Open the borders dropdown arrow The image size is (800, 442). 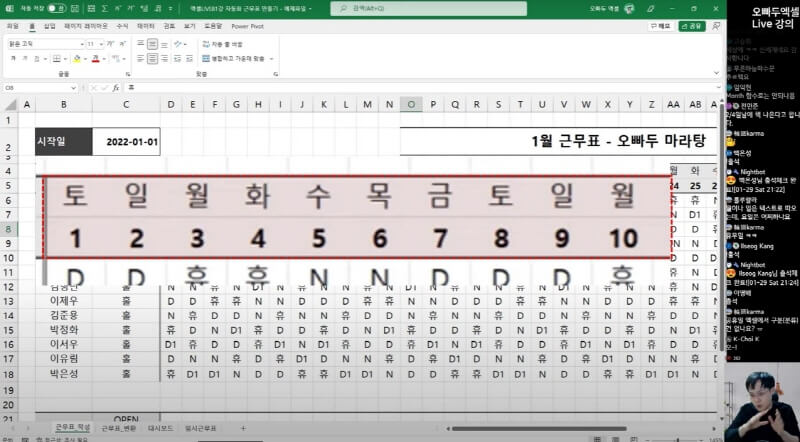(65, 59)
